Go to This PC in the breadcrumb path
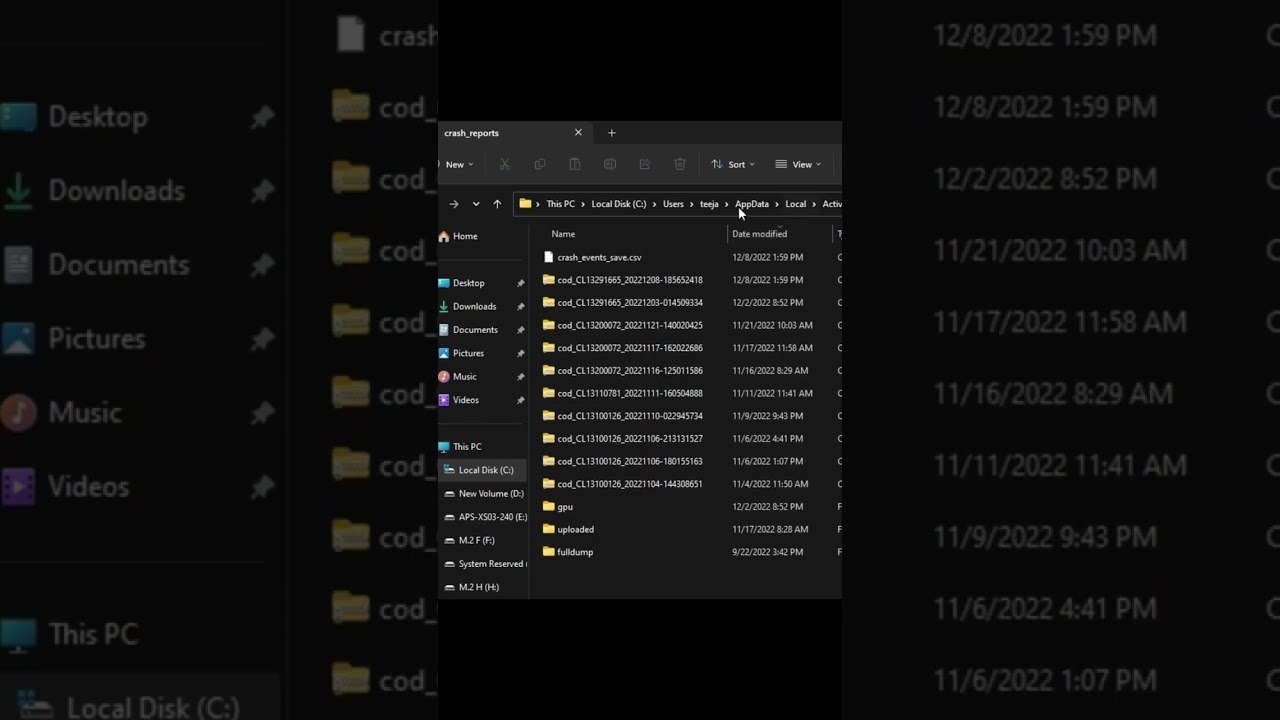Viewport: 1280px width, 720px height. 560,204
